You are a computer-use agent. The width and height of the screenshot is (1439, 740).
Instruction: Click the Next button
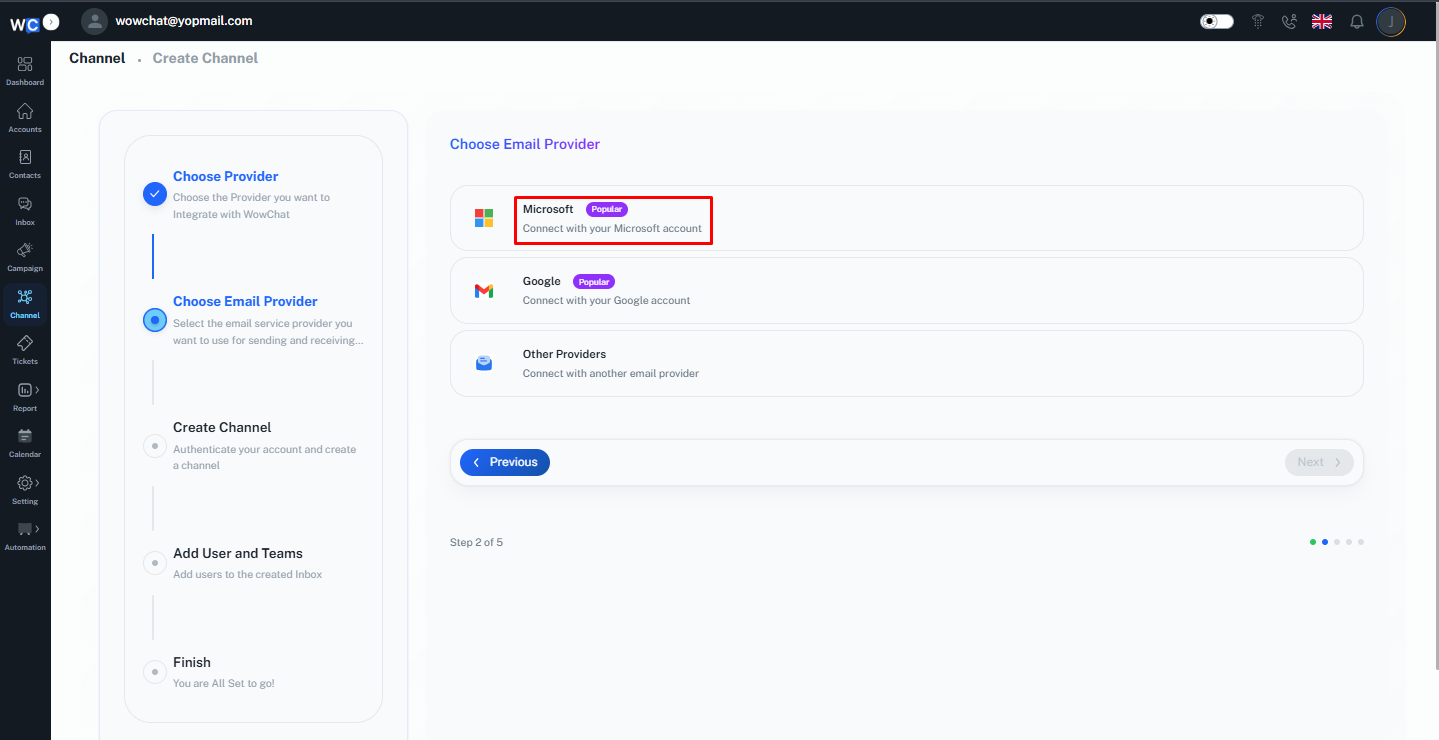1319,462
